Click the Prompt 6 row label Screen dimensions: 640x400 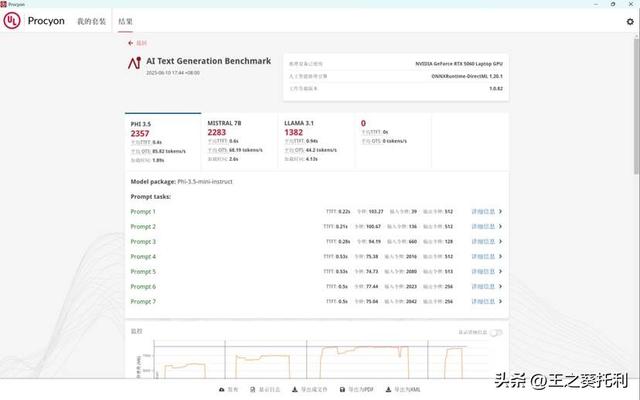coord(143,287)
